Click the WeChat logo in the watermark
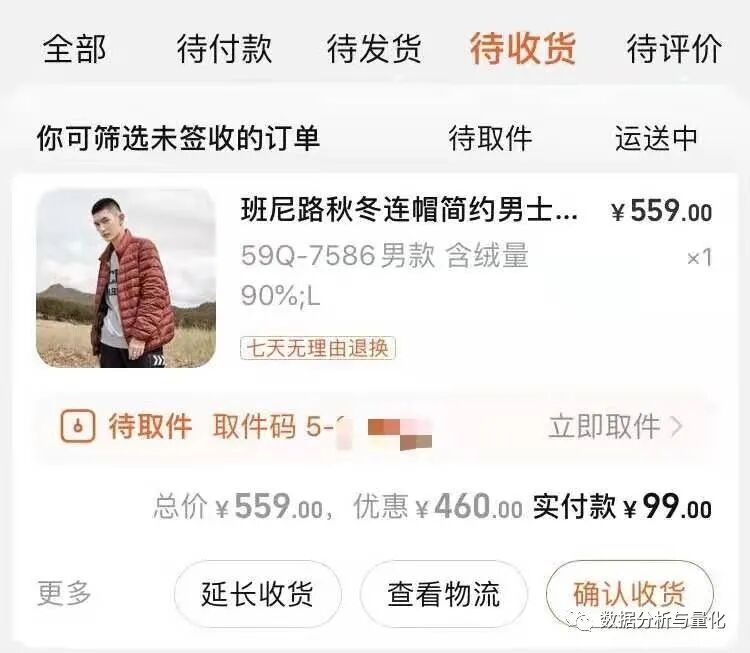750x653 pixels. coord(578,620)
